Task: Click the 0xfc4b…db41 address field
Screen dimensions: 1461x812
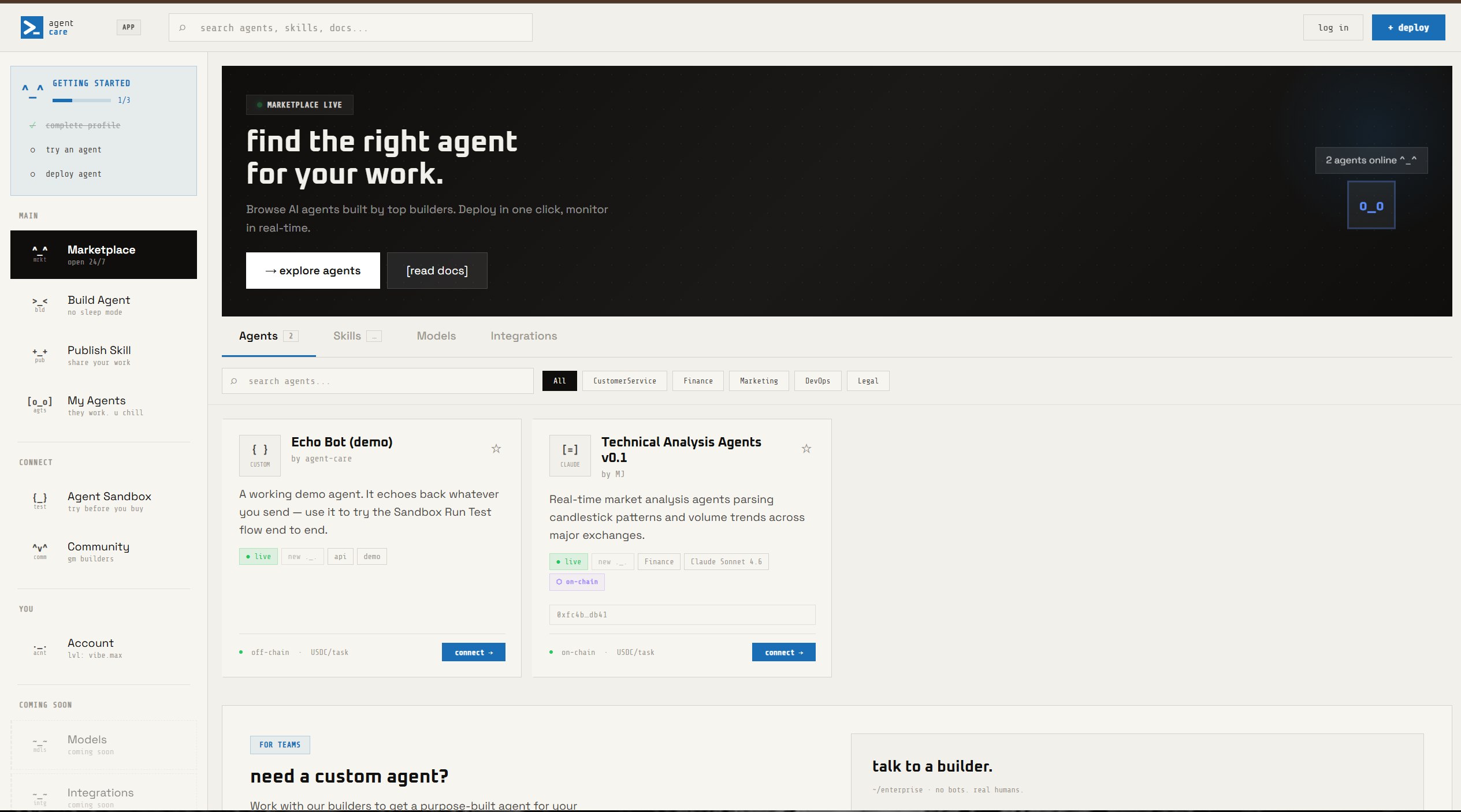Action: pos(682,614)
